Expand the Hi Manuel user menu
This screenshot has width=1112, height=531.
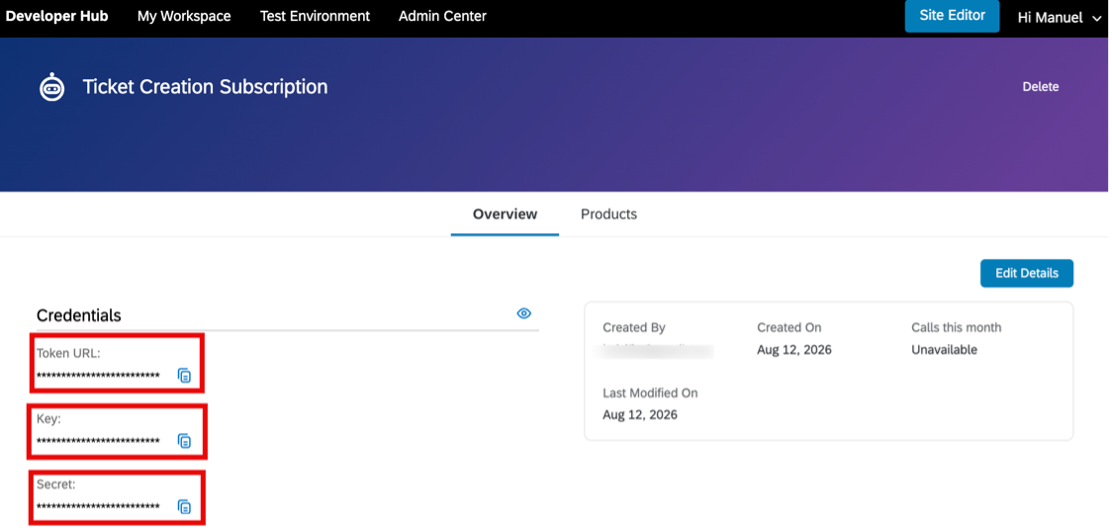[x=1060, y=18]
